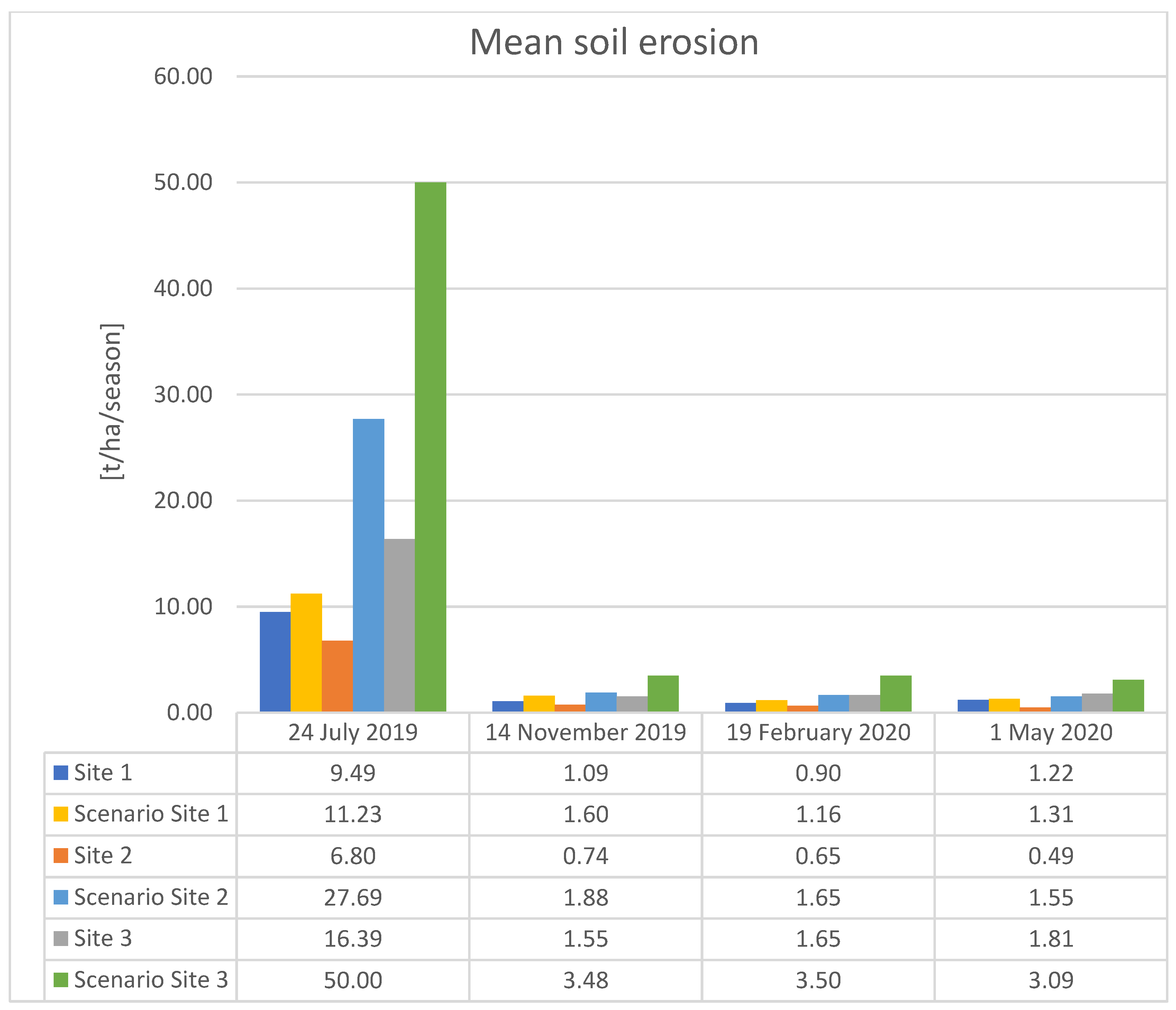Viewport: 1176px width, 1010px height.
Task: Click the 19 February 2020 column header
Action: [818, 733]
